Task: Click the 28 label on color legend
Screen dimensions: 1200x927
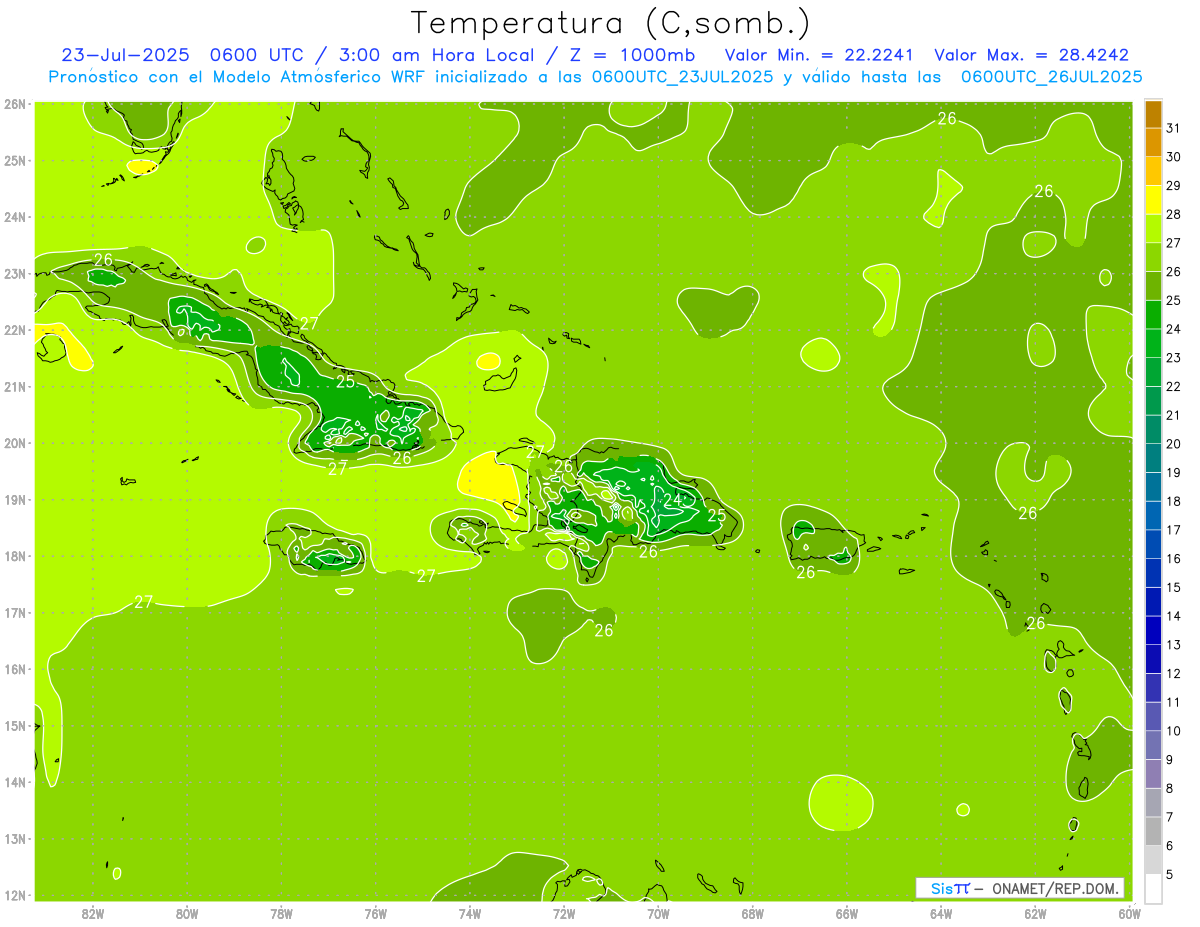Action: coord(1173,214)
